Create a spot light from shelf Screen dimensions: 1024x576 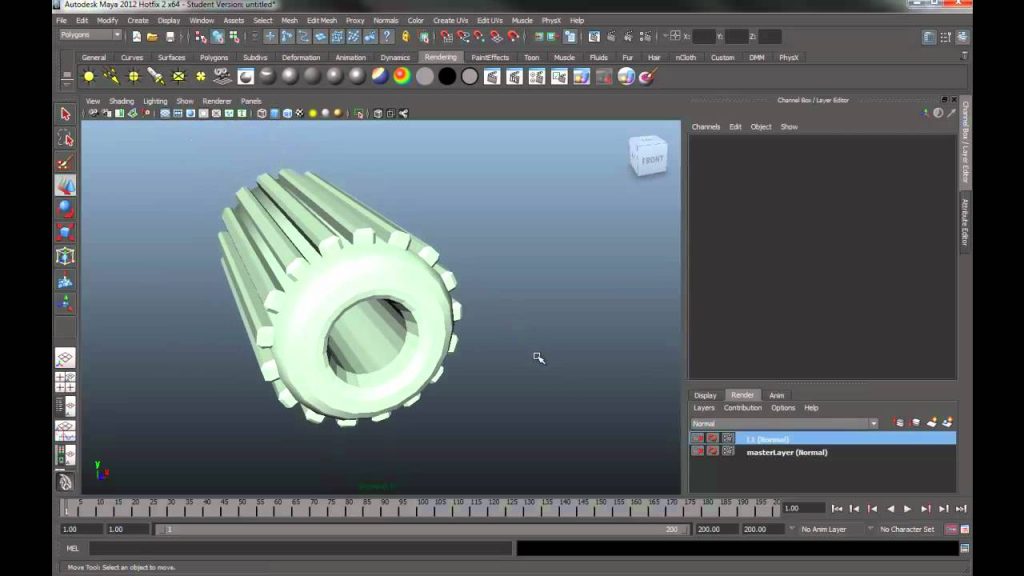coord(156,76)
